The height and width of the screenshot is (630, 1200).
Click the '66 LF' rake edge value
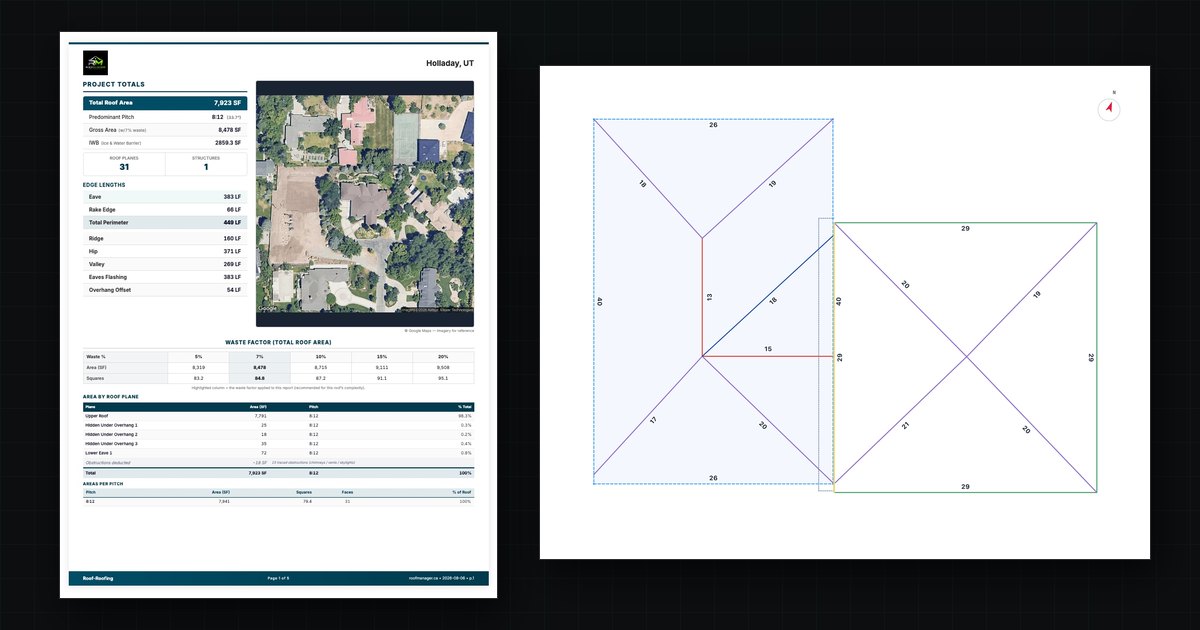tap(233, 210)
